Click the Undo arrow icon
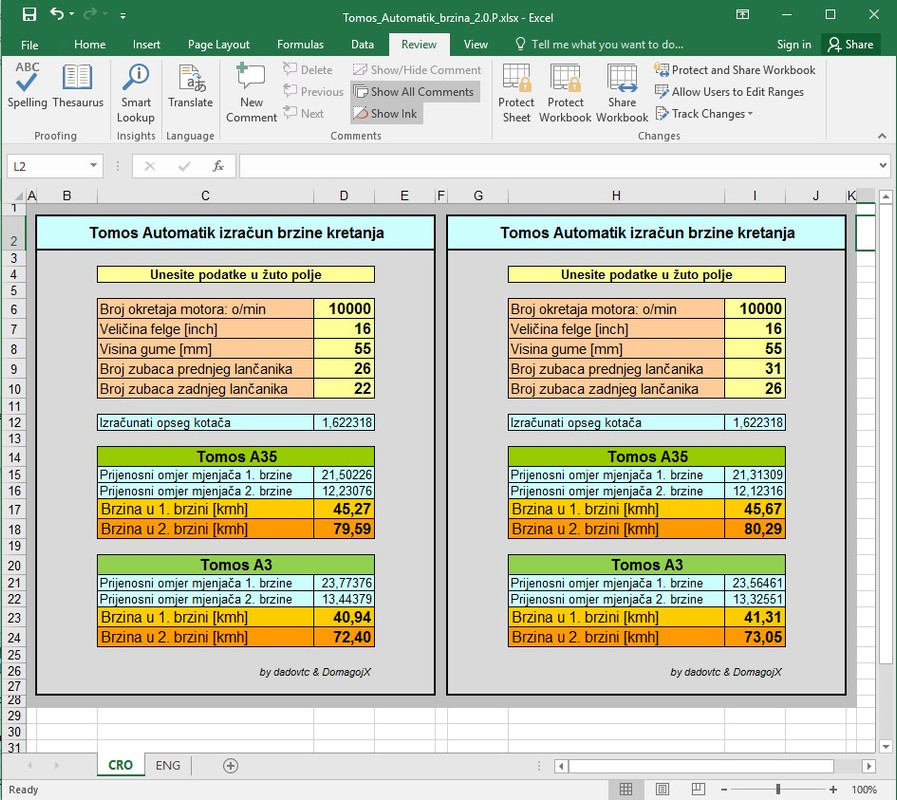 click(x=57, y=14)
